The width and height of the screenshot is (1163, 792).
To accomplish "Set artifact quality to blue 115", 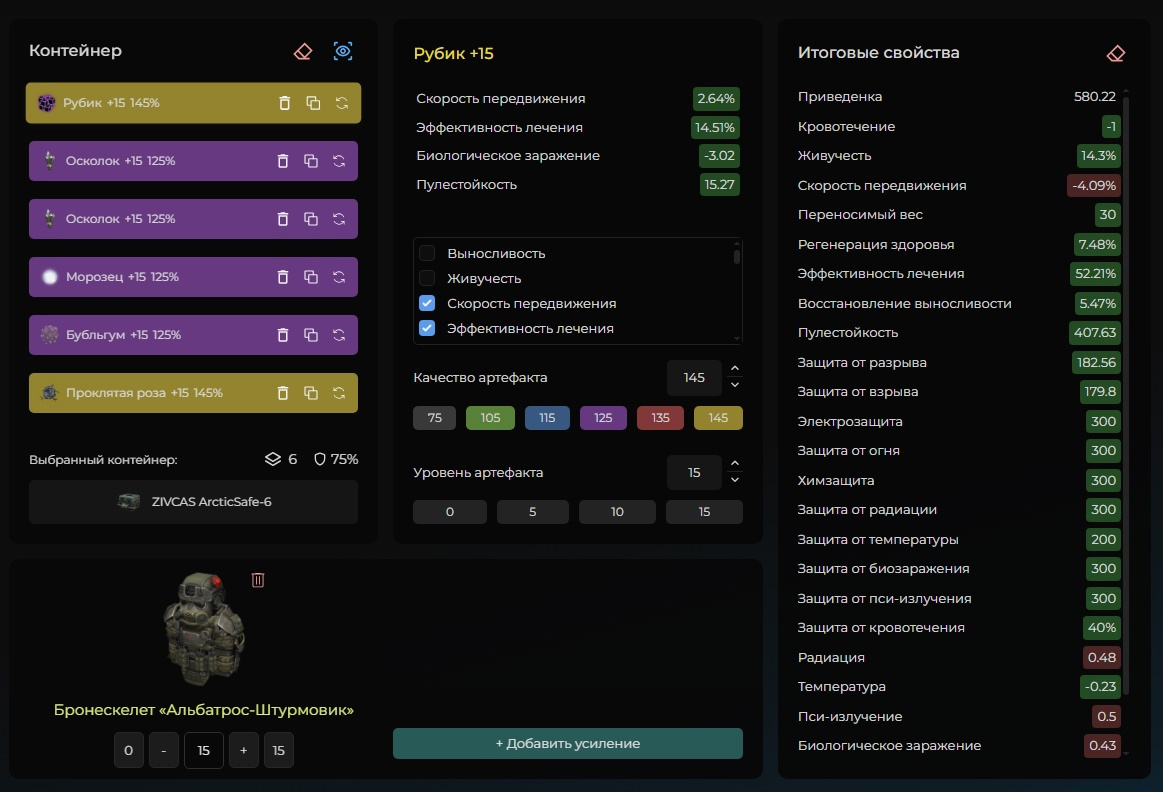I will pyautogui.click(x=547, y=418).
